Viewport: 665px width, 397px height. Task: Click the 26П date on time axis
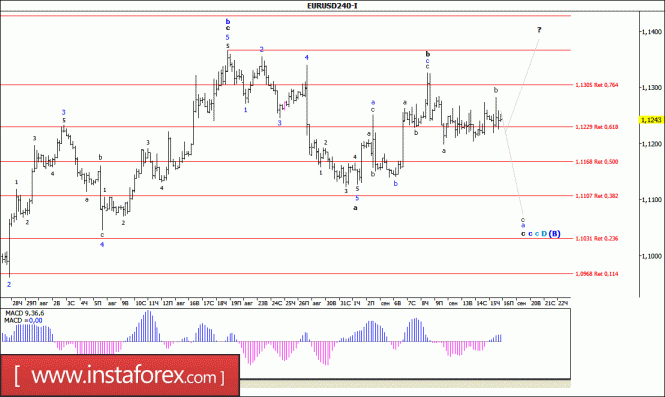coord(304,303)
